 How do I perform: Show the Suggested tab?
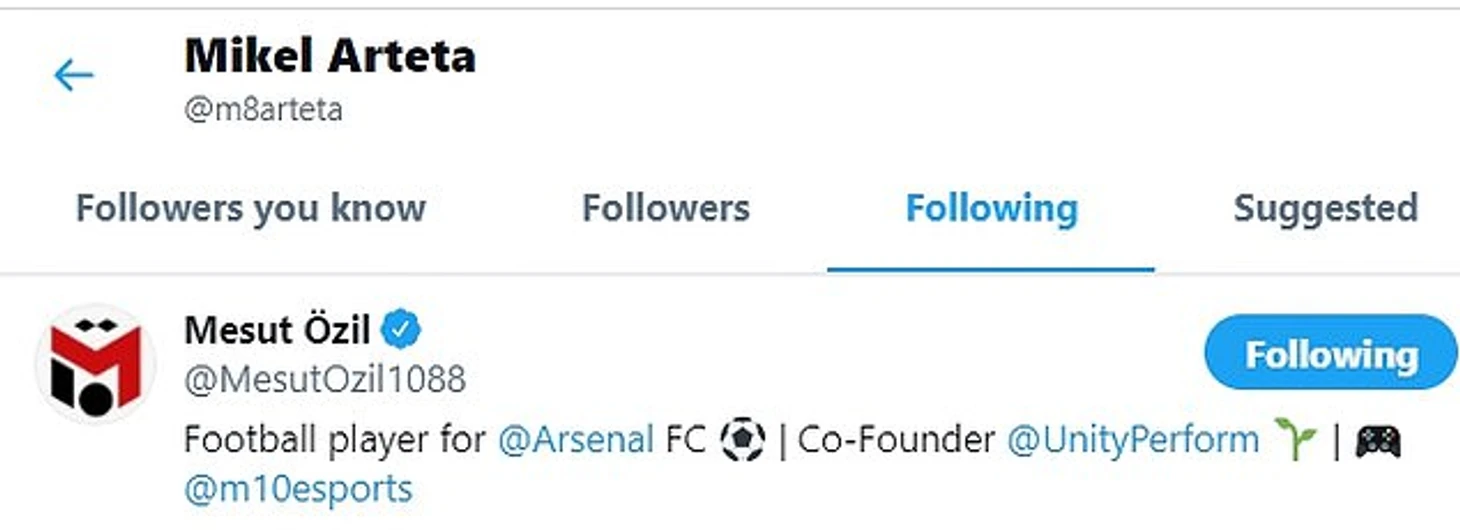click(1325, 208)
